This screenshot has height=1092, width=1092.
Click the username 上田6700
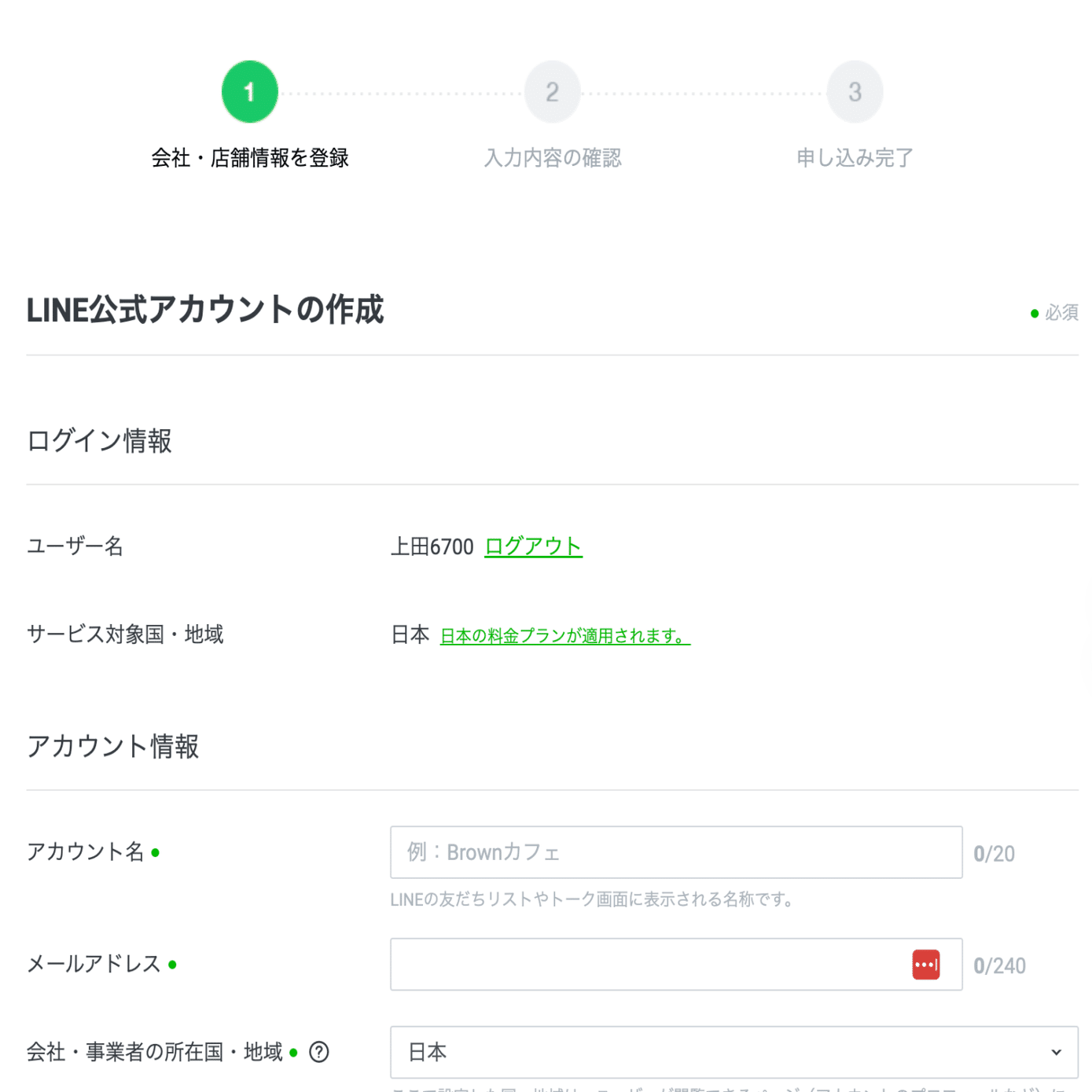430,546
